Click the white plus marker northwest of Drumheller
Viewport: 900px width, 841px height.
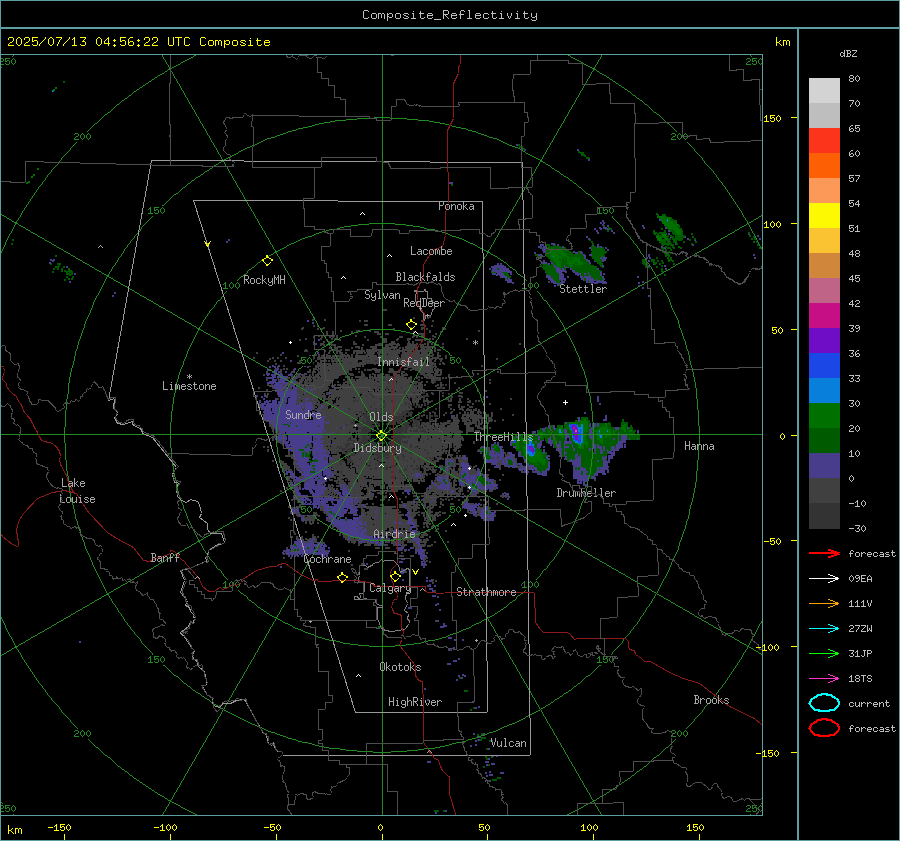(x=565, y=402)
